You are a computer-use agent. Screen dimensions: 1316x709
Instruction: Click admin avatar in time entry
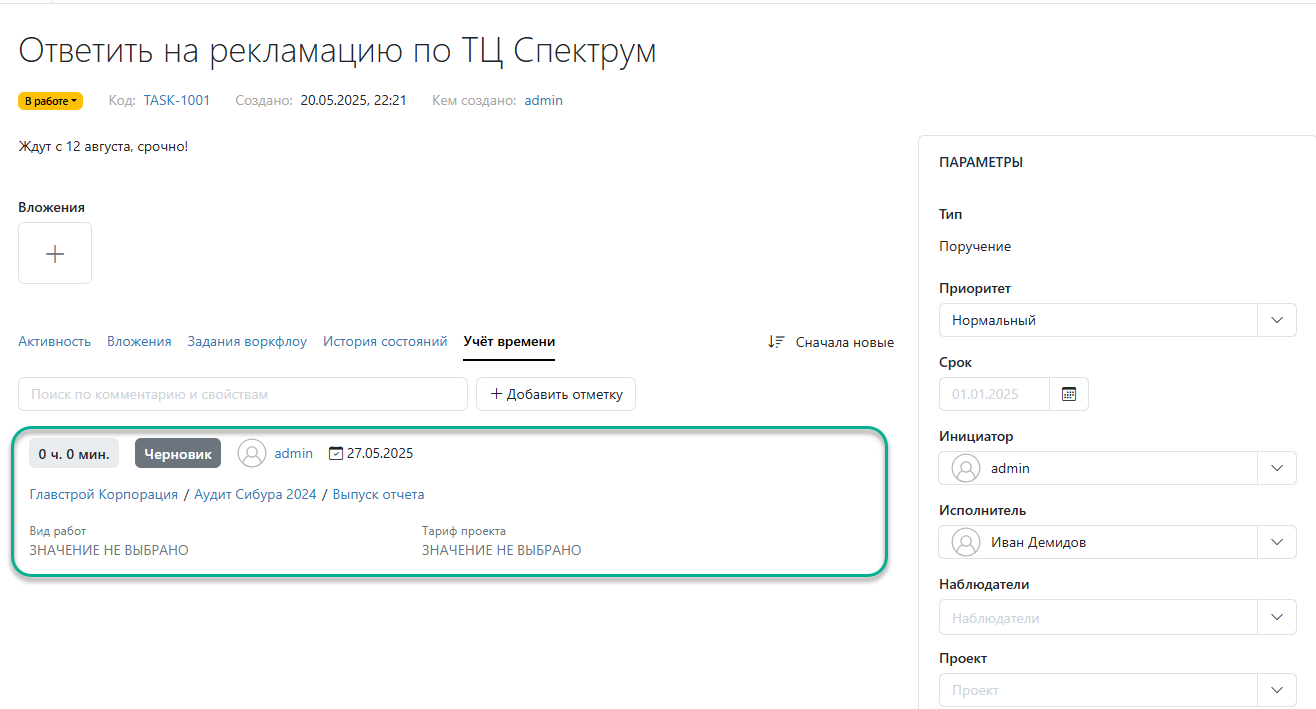(x=252, y=453)
